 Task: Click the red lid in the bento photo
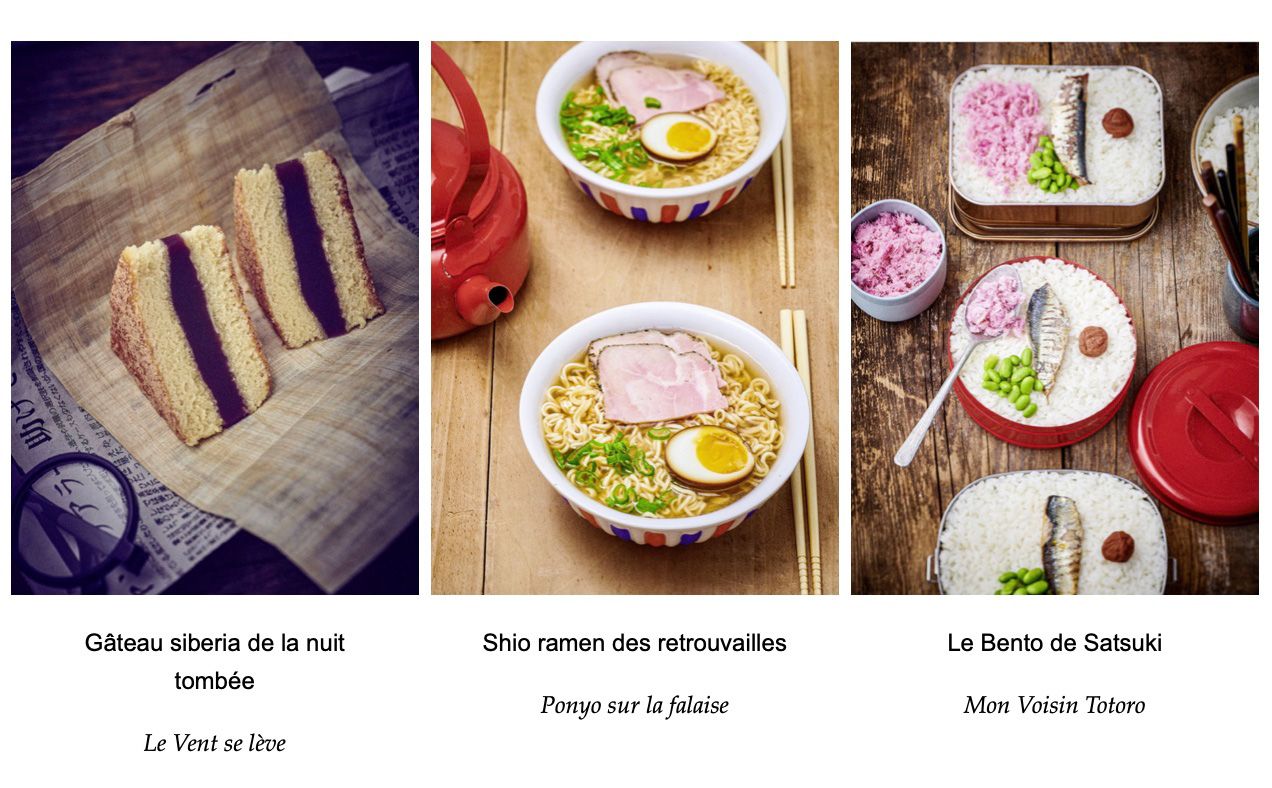pyautogui.click(x=1194, y=431)
